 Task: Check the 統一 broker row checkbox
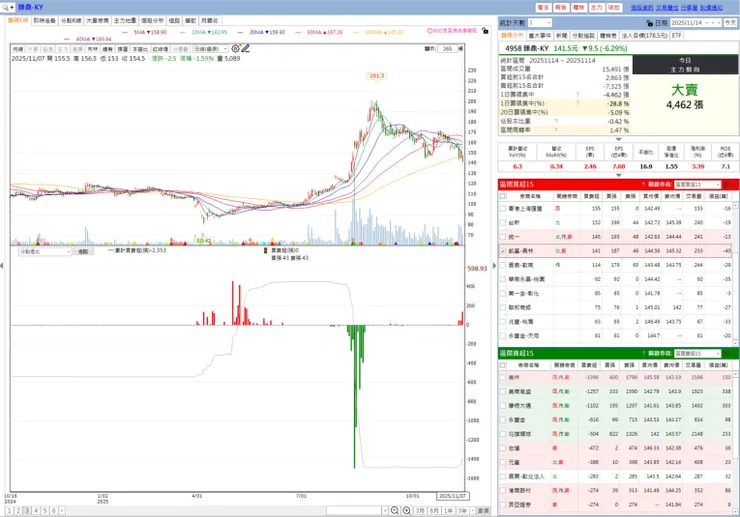click(x=503, y=237)
